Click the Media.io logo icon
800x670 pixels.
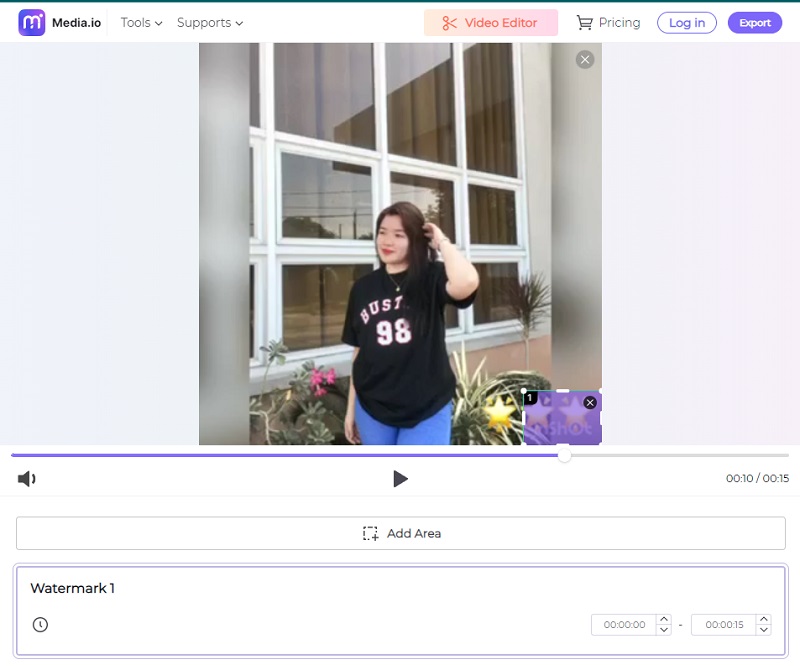click(x=32, y=22)
